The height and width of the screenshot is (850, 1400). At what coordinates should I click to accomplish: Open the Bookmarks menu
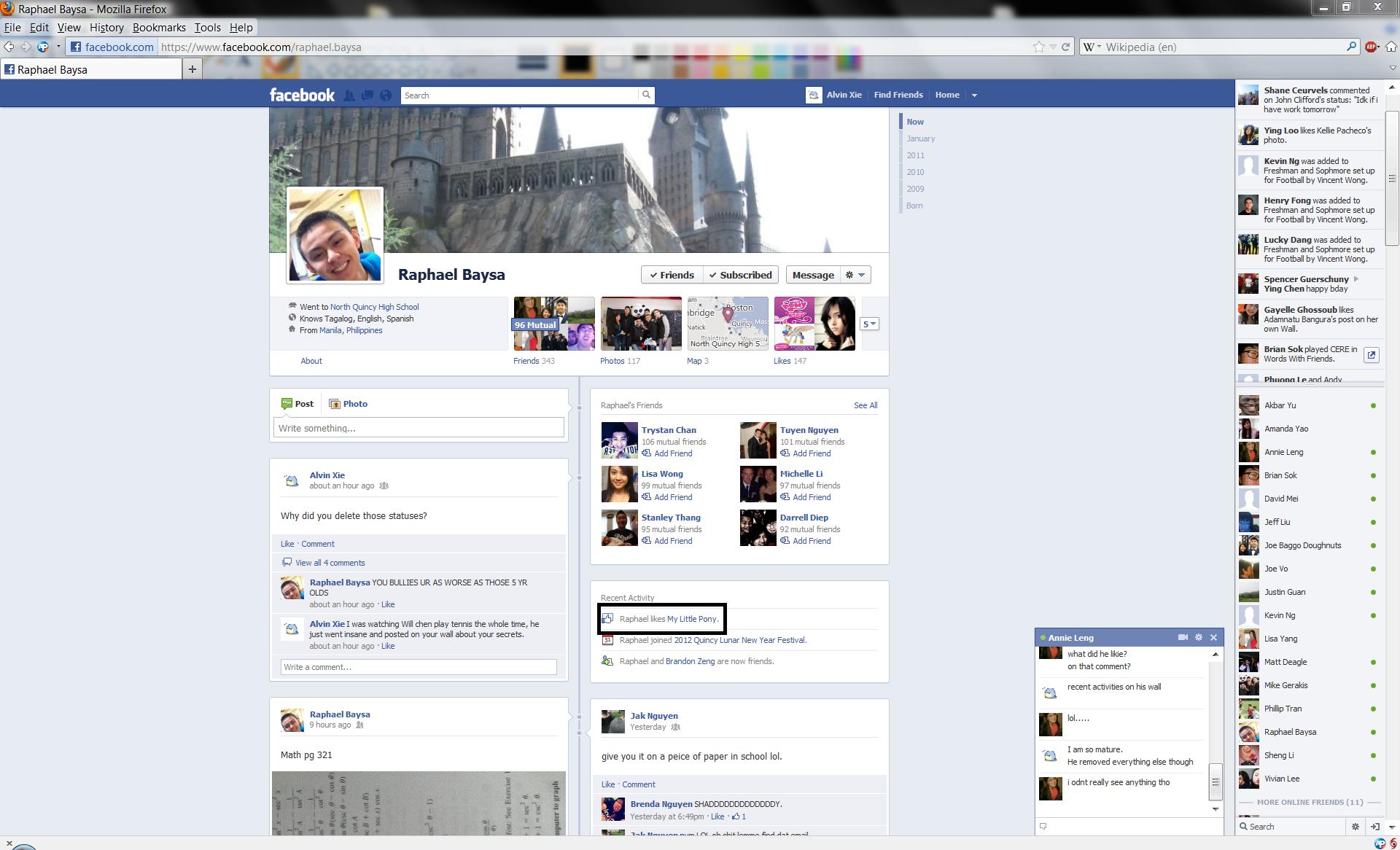point(159,27)
